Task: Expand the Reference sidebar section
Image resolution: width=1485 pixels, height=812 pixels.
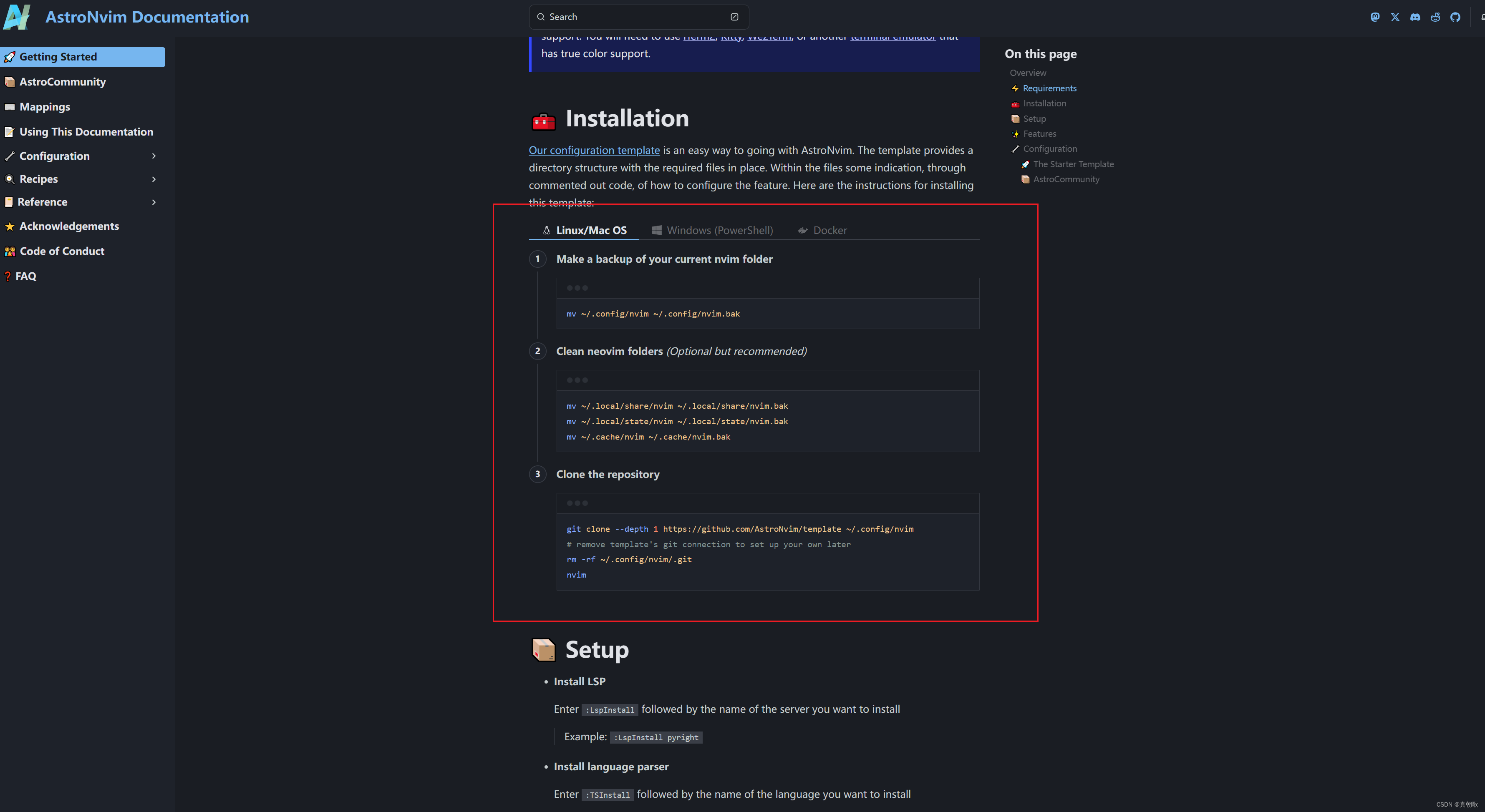Action: (x=154, y=202)
